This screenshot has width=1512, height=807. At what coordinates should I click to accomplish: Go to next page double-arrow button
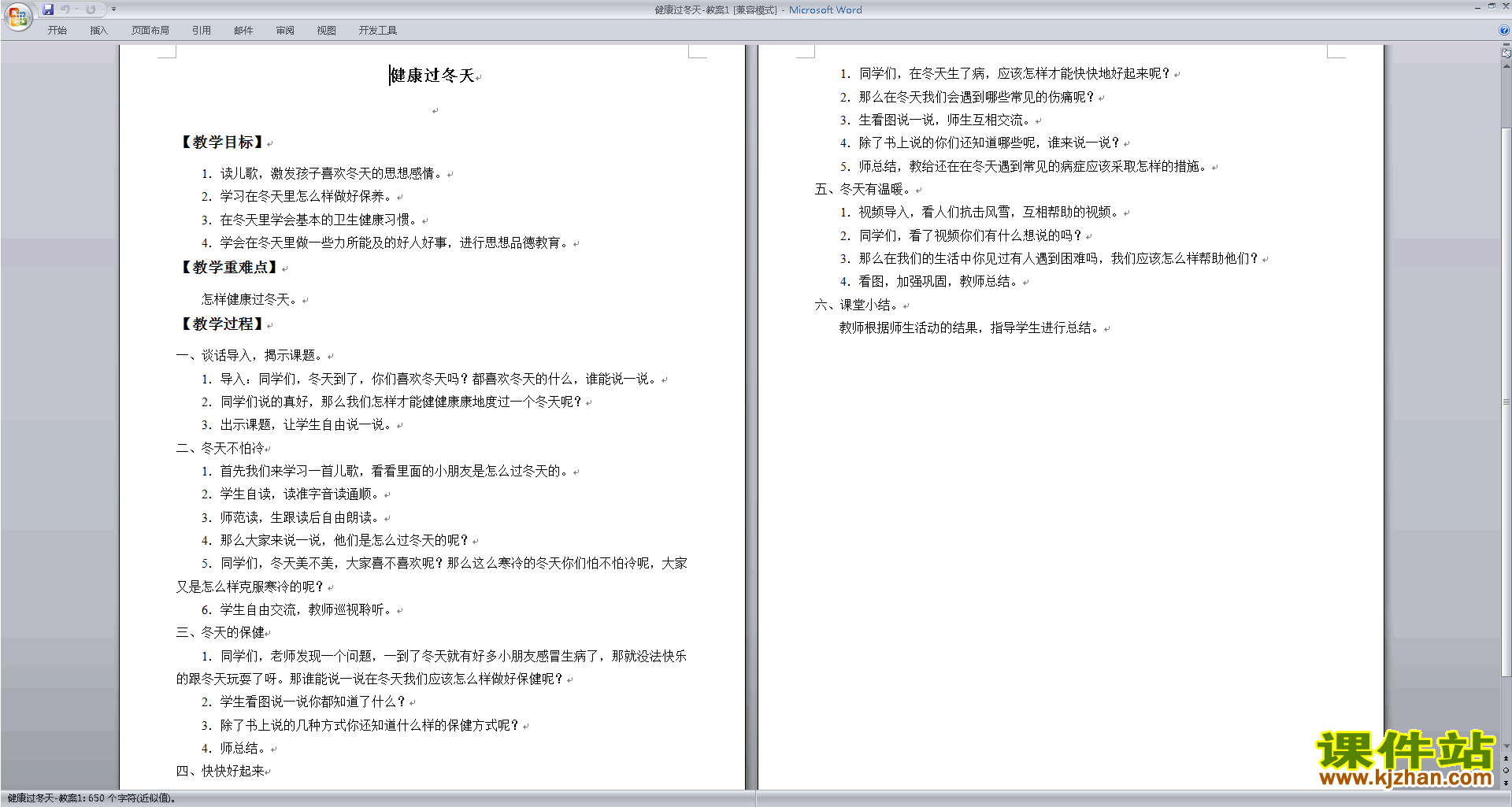tap(1506, 783)
